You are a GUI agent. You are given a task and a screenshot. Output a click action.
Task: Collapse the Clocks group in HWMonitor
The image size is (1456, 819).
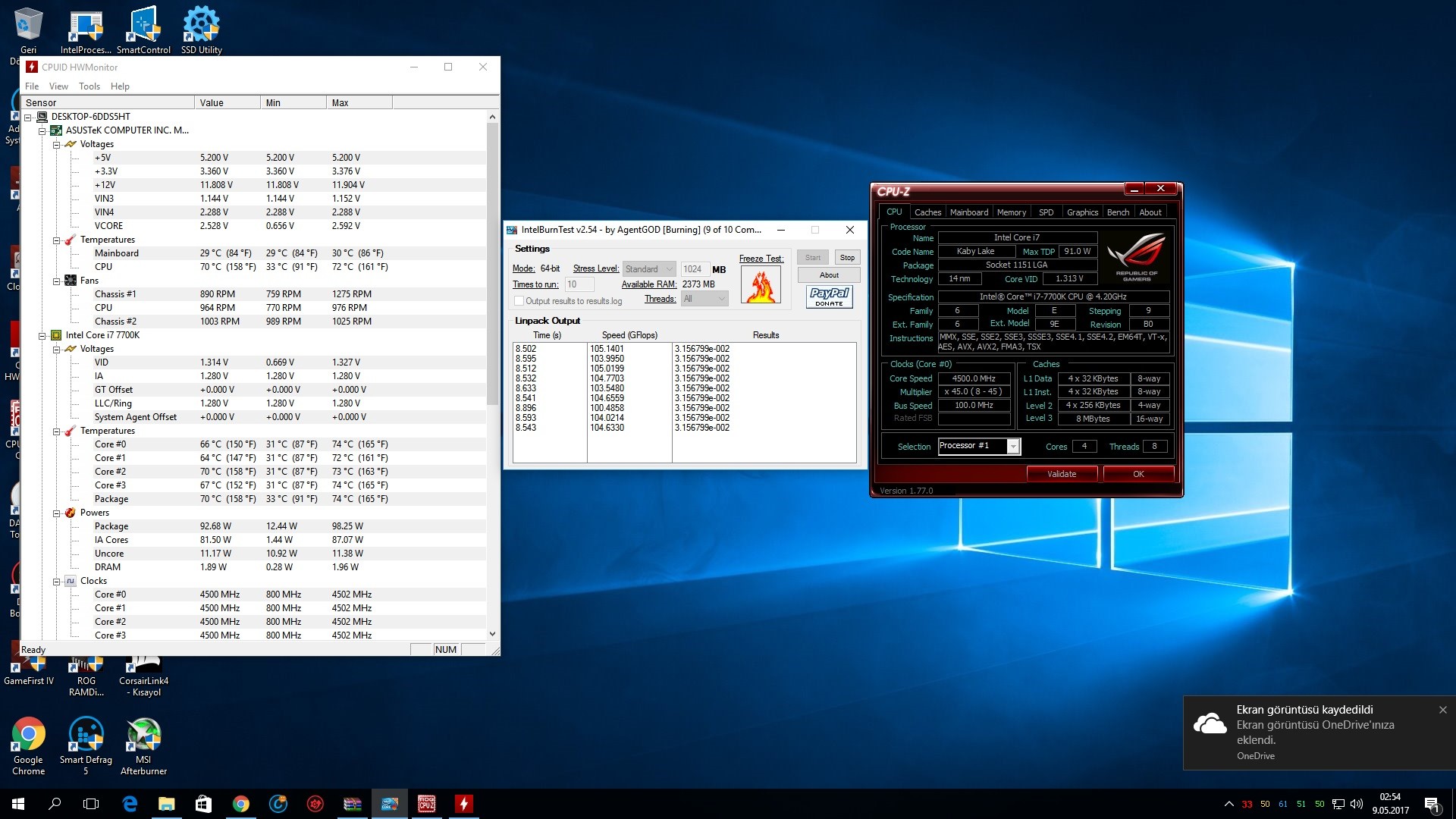[57, 581]
